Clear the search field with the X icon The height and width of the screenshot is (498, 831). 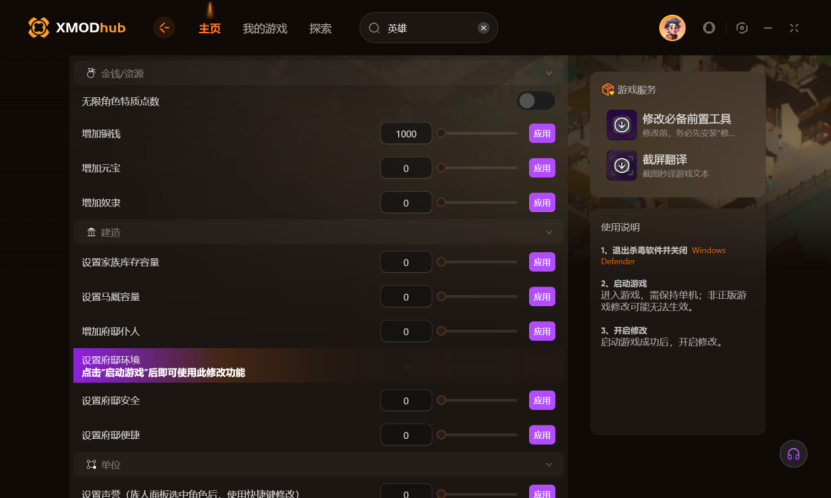pos(483,28)
